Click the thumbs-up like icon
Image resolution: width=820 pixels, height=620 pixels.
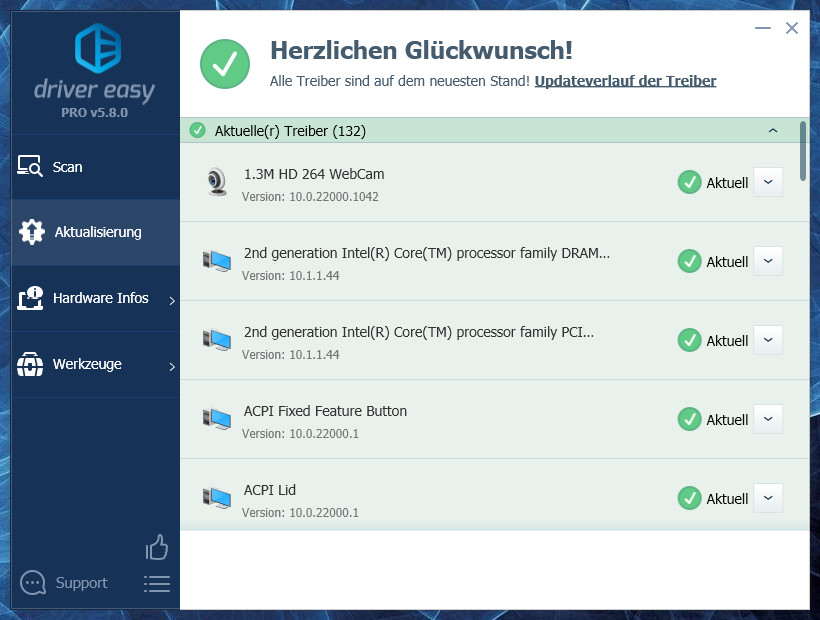[x=157, y=547]
